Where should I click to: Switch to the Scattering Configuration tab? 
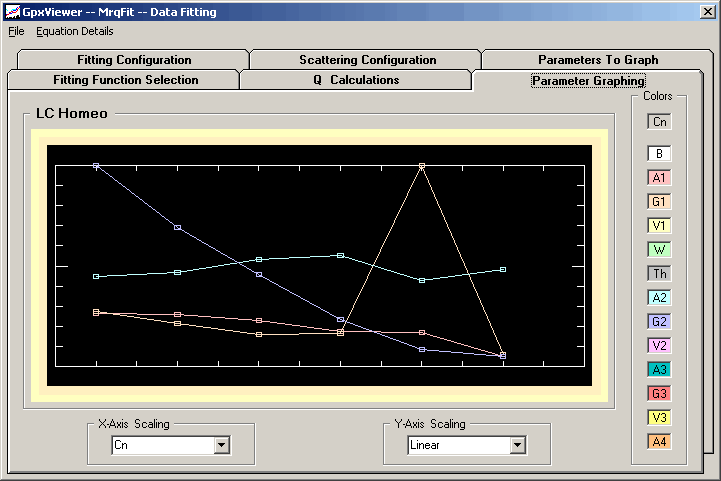(x=367, y=60)
